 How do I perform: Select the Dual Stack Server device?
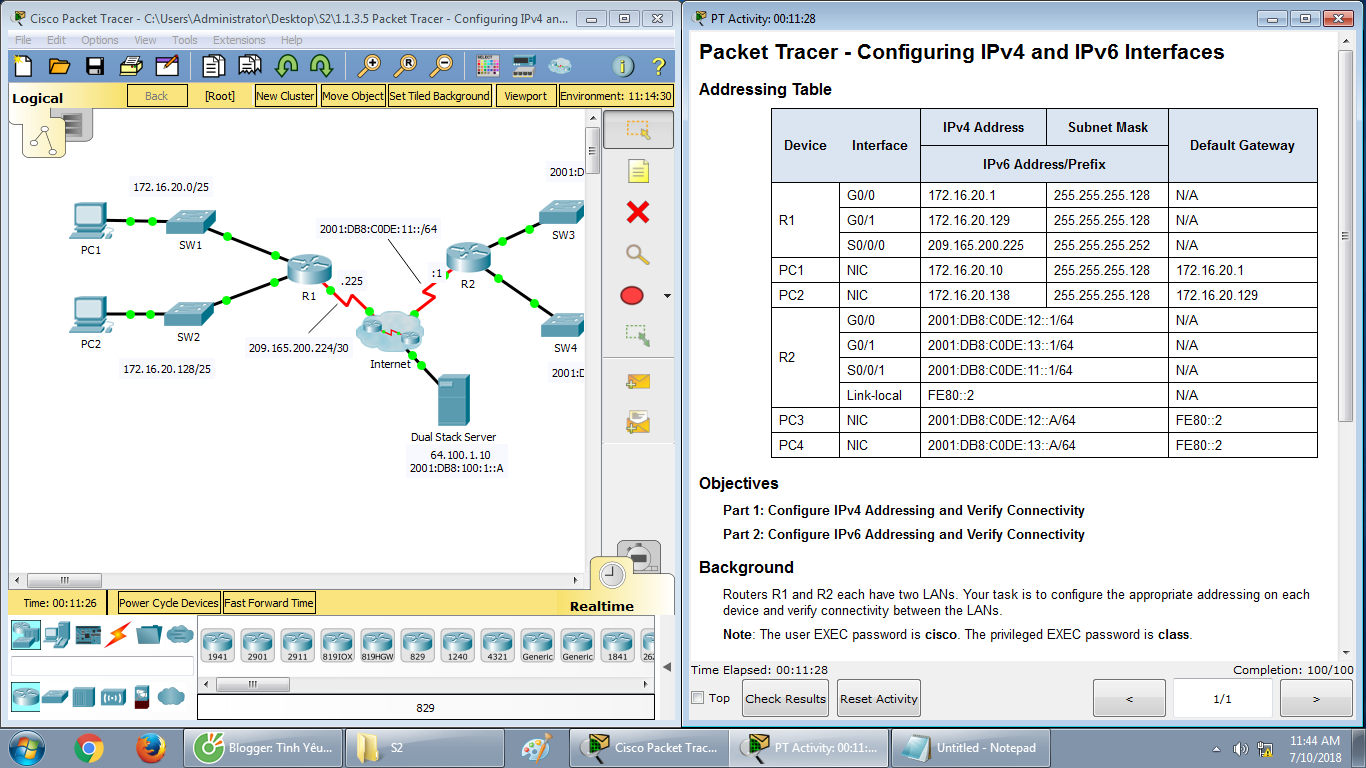coord(453,399)
